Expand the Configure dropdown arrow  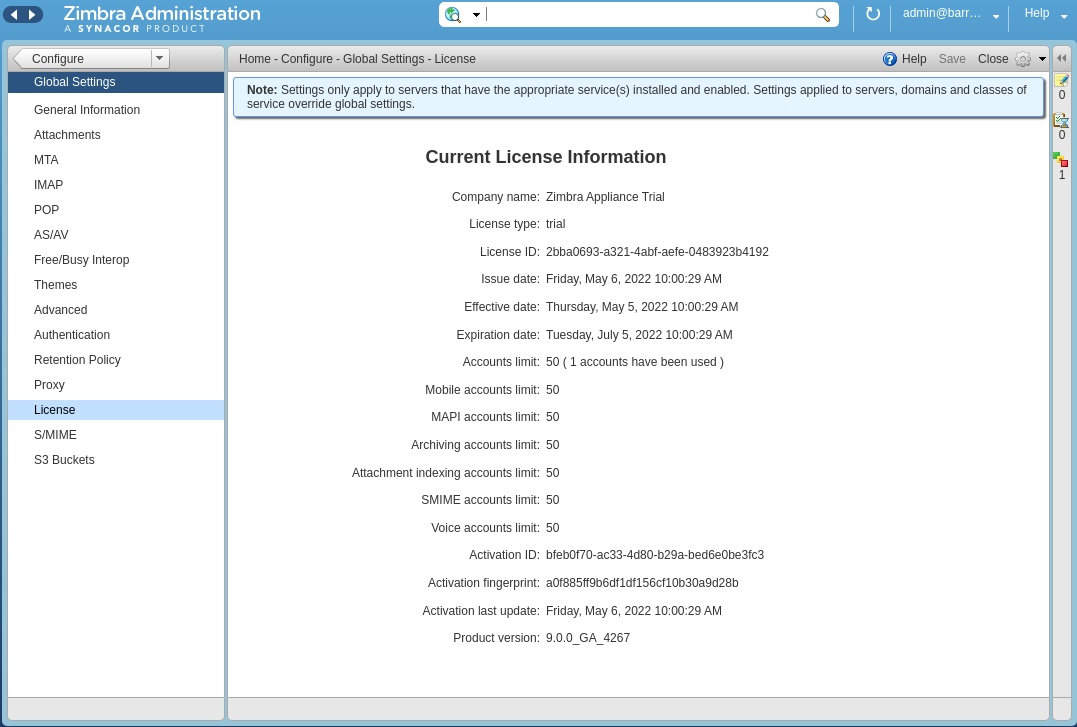[159, 58]
